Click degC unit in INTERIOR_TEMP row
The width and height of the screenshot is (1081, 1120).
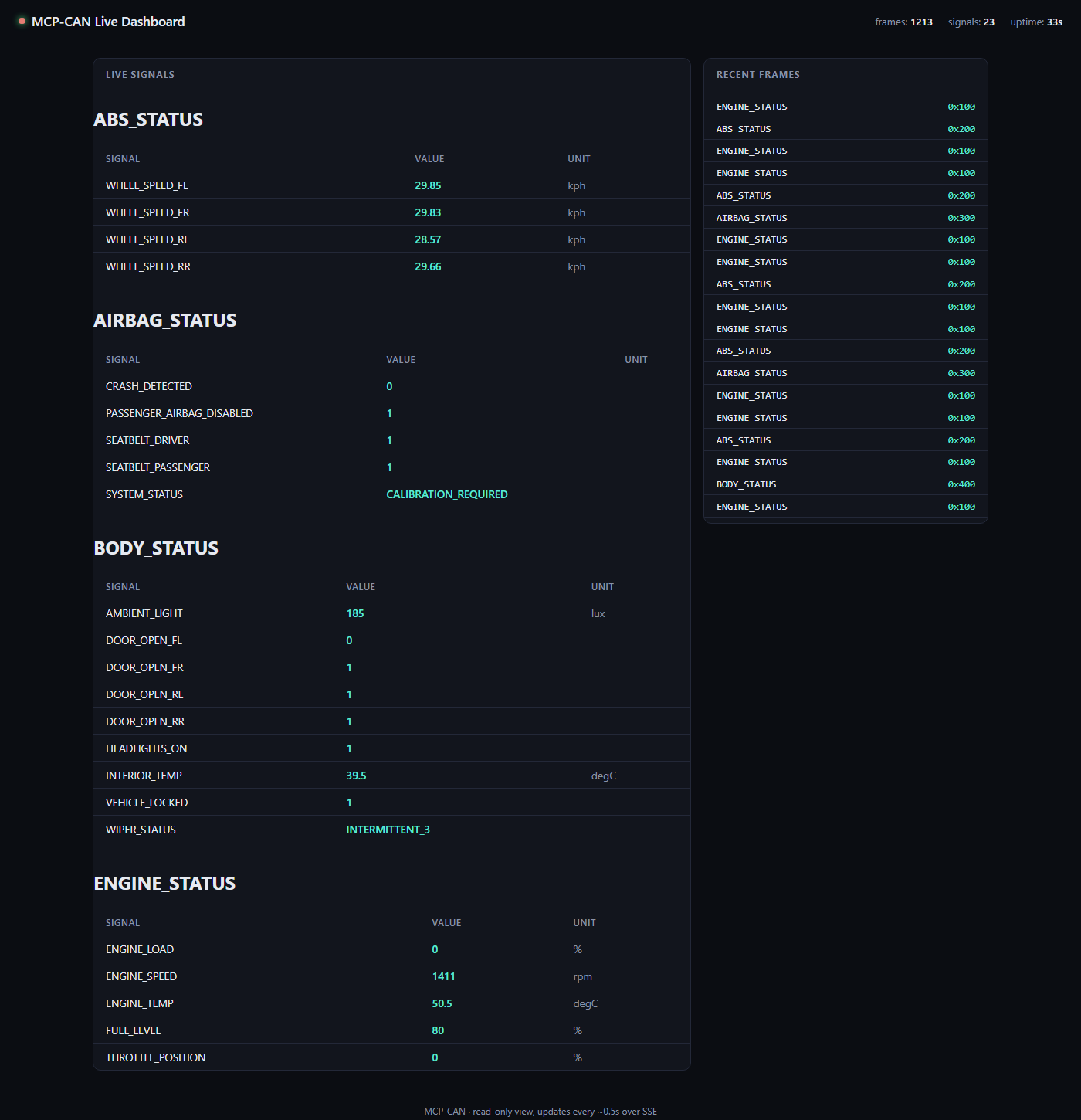604,776
